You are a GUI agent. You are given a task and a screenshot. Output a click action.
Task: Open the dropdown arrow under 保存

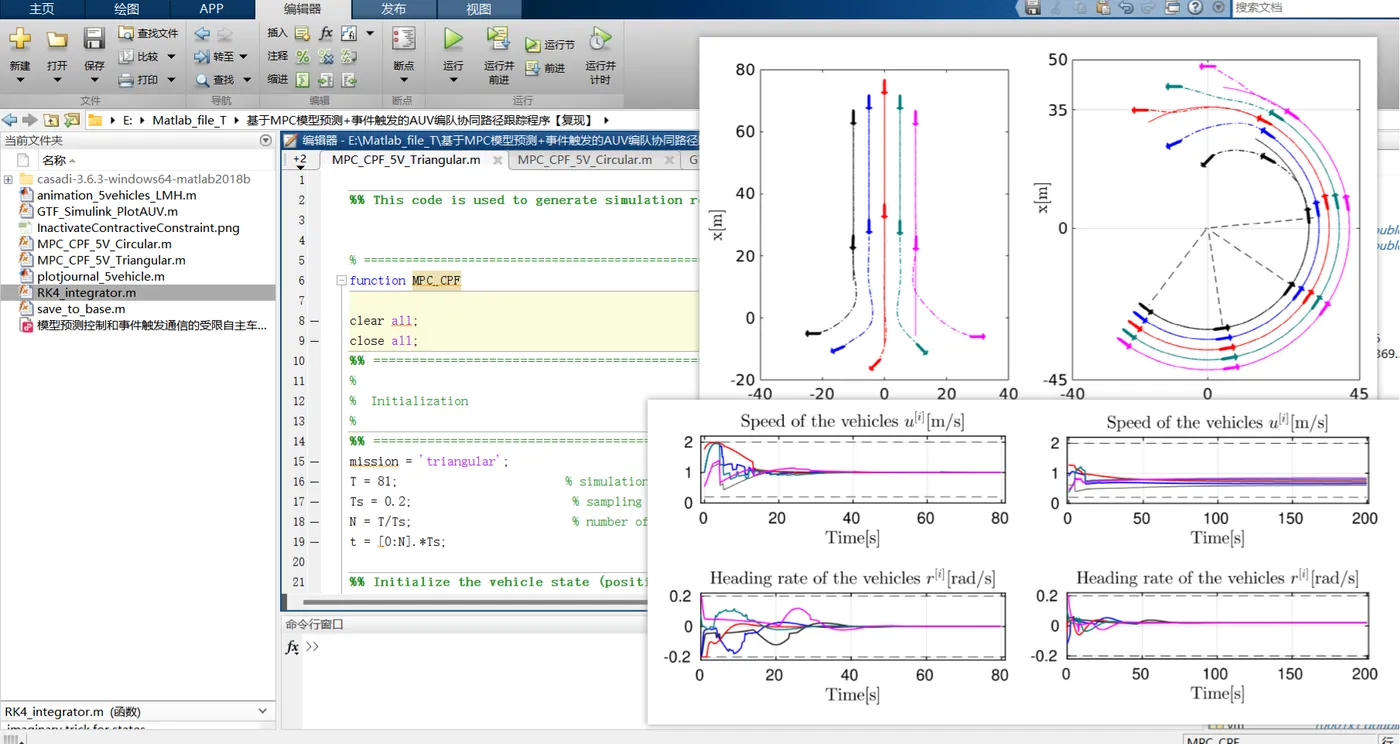94,81
